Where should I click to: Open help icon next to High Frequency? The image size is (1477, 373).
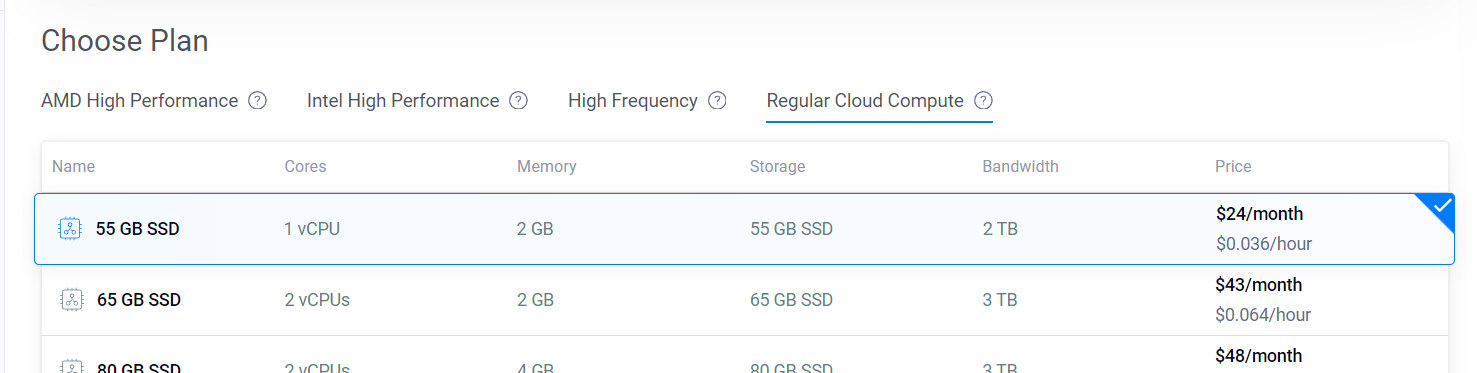[x=717, y=101]
